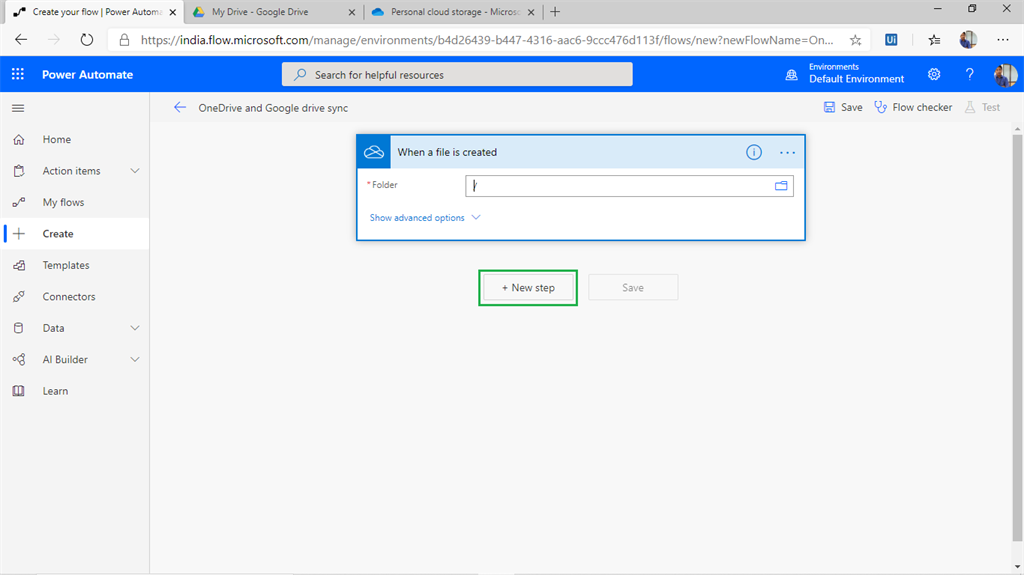Click the Home house icon in sidebar
This screenshot has width=1024, height=575.
pyautogui.click(x=19, y=139)
